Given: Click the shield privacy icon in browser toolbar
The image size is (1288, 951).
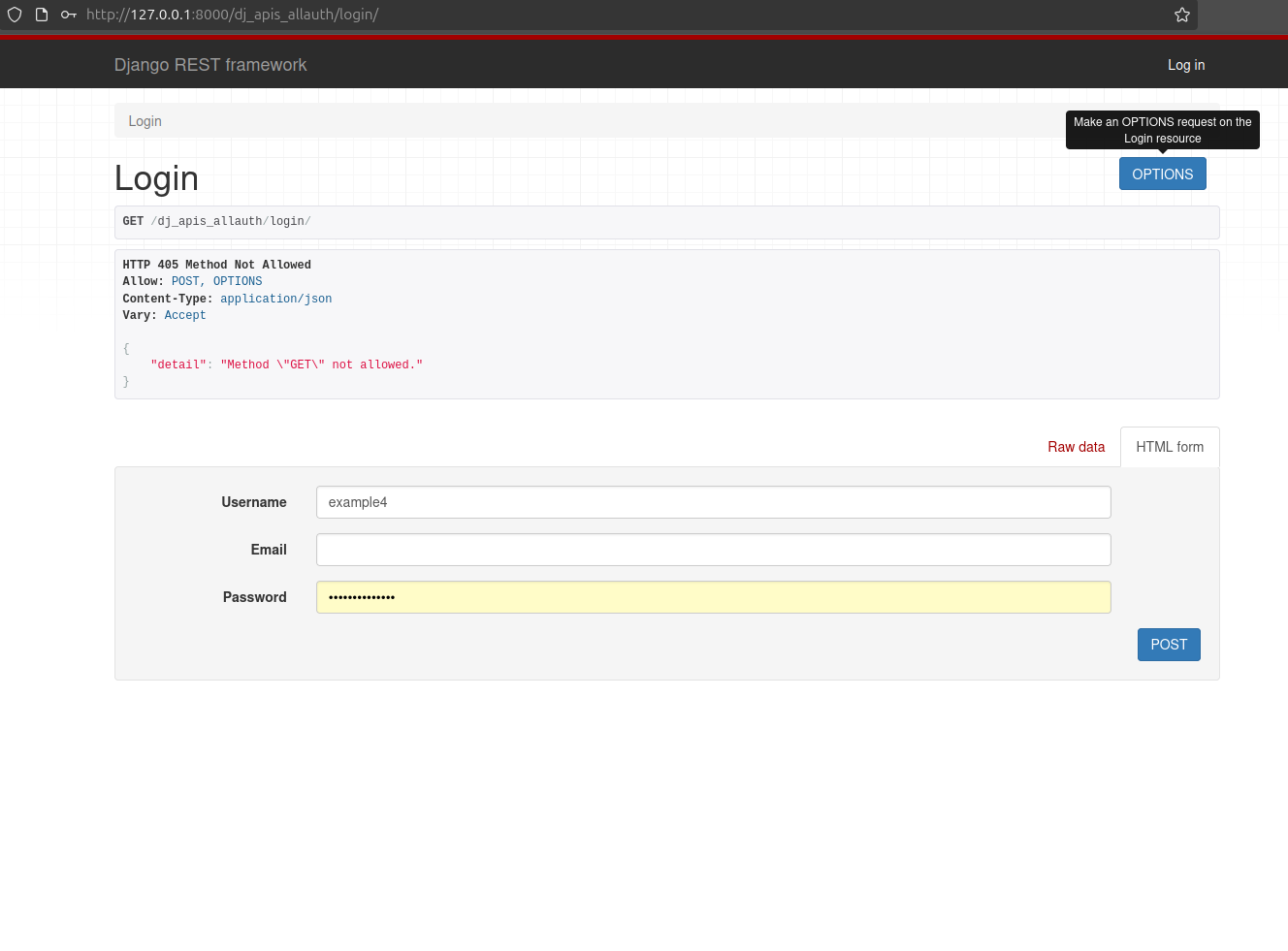Looking at the screenshot, I should tap(14, 15).
